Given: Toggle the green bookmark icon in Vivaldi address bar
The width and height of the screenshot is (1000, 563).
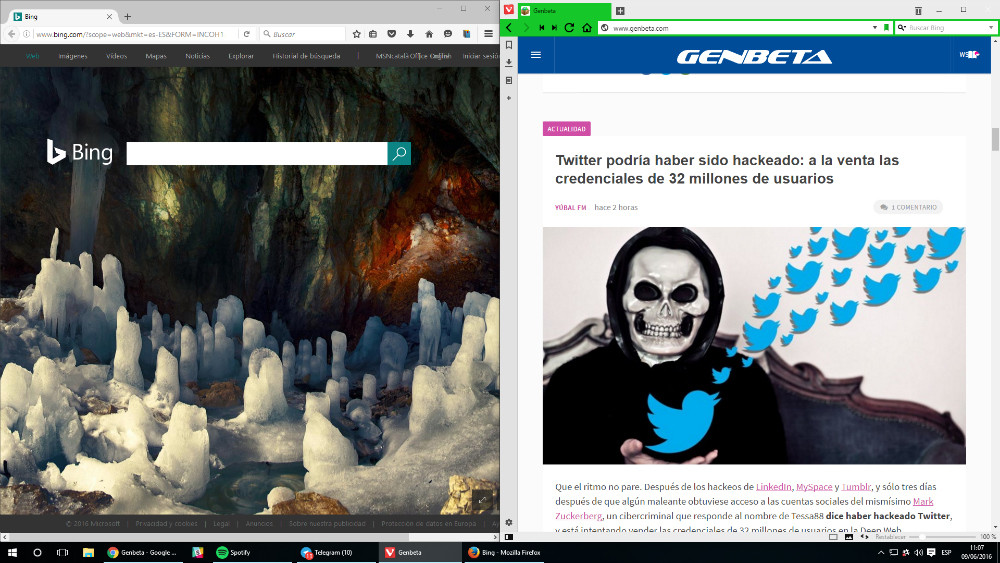Looking at the screenshot, I should 886,27.
